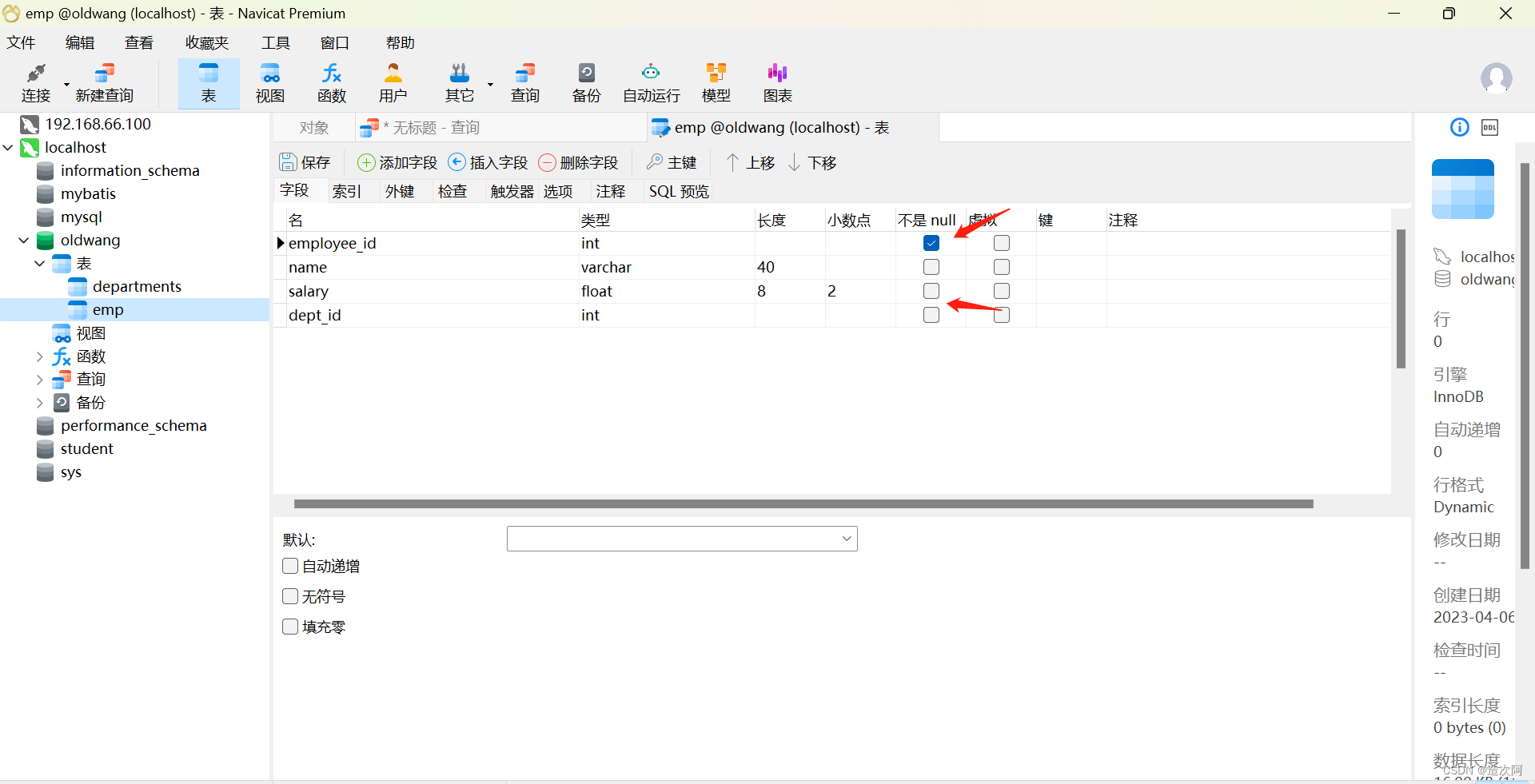Click the 连接 connection toolbar icon
The width and height of the screenshot is (1535, 784).
pos(35,83)
